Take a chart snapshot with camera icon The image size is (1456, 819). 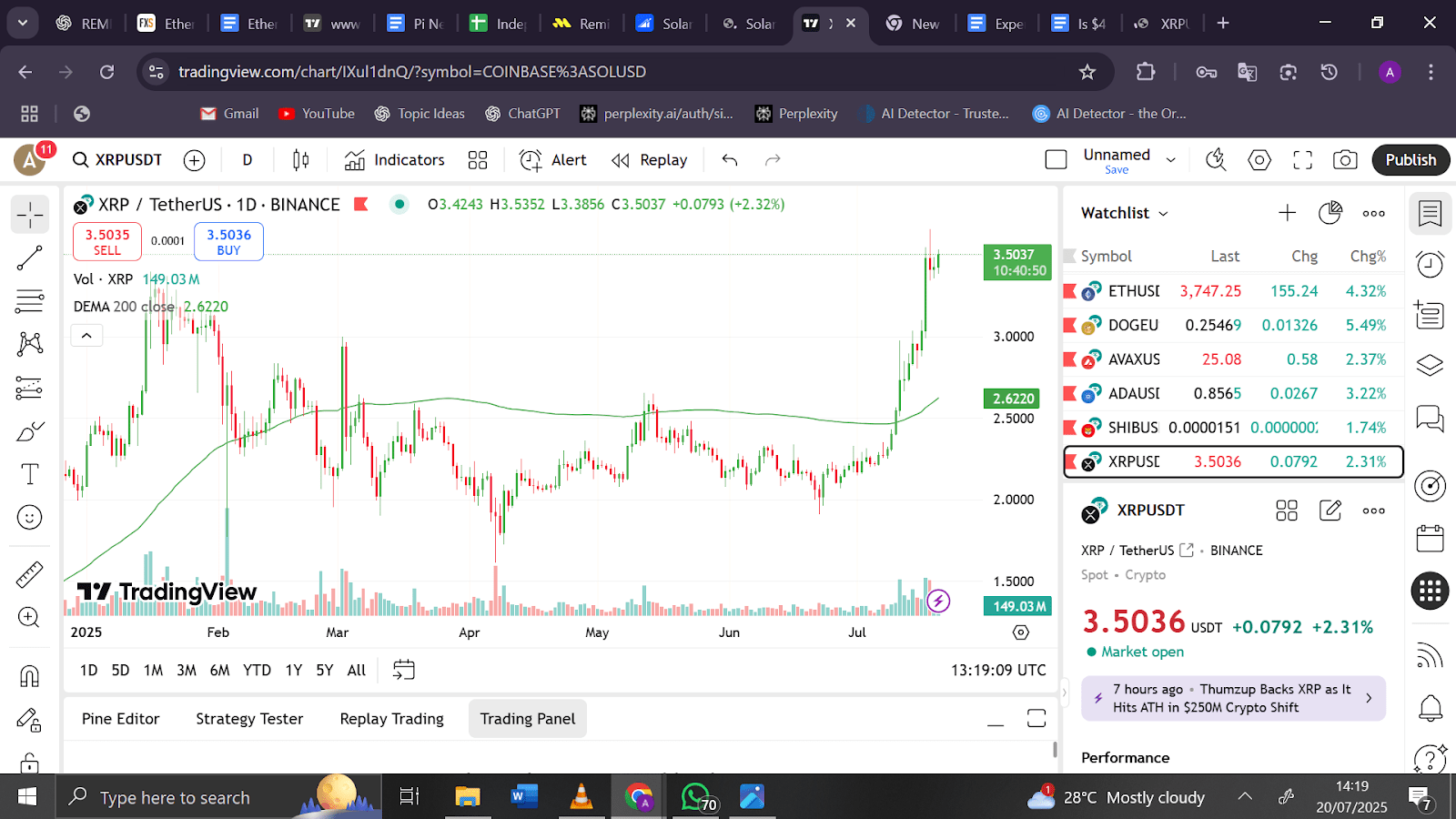pos(1345,160)
